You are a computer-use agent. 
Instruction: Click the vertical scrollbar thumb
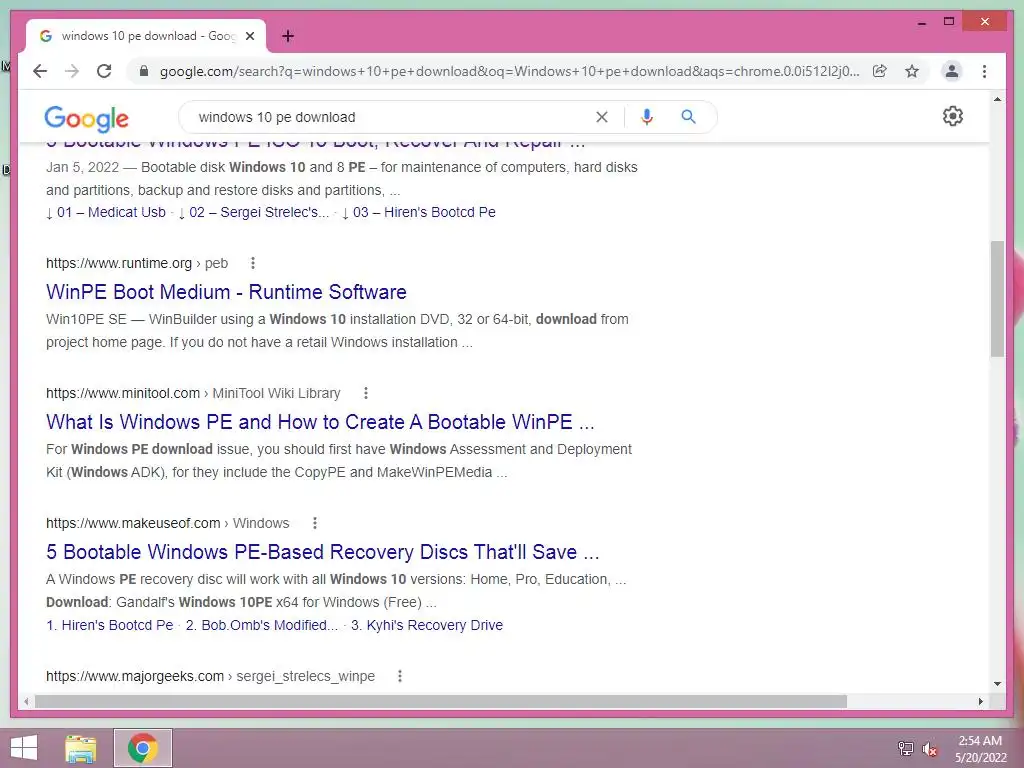coord(997,298)
